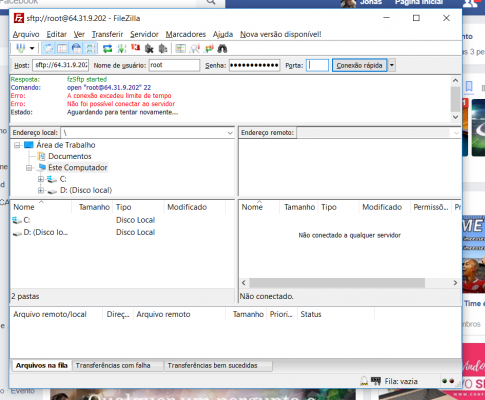The width and height of the screenshot is (485, 400).
Task: Select the C: row in local list
Action: (x=122, y=220)
